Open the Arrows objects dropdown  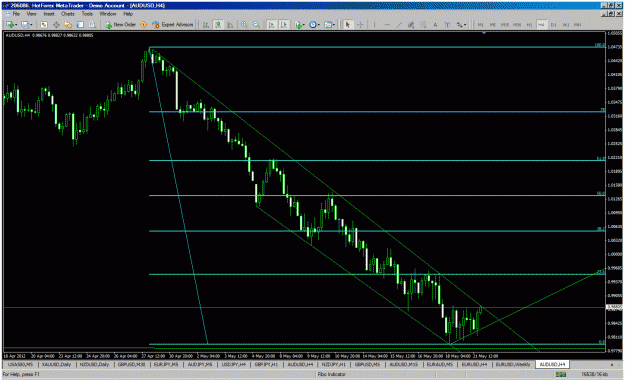461,25
